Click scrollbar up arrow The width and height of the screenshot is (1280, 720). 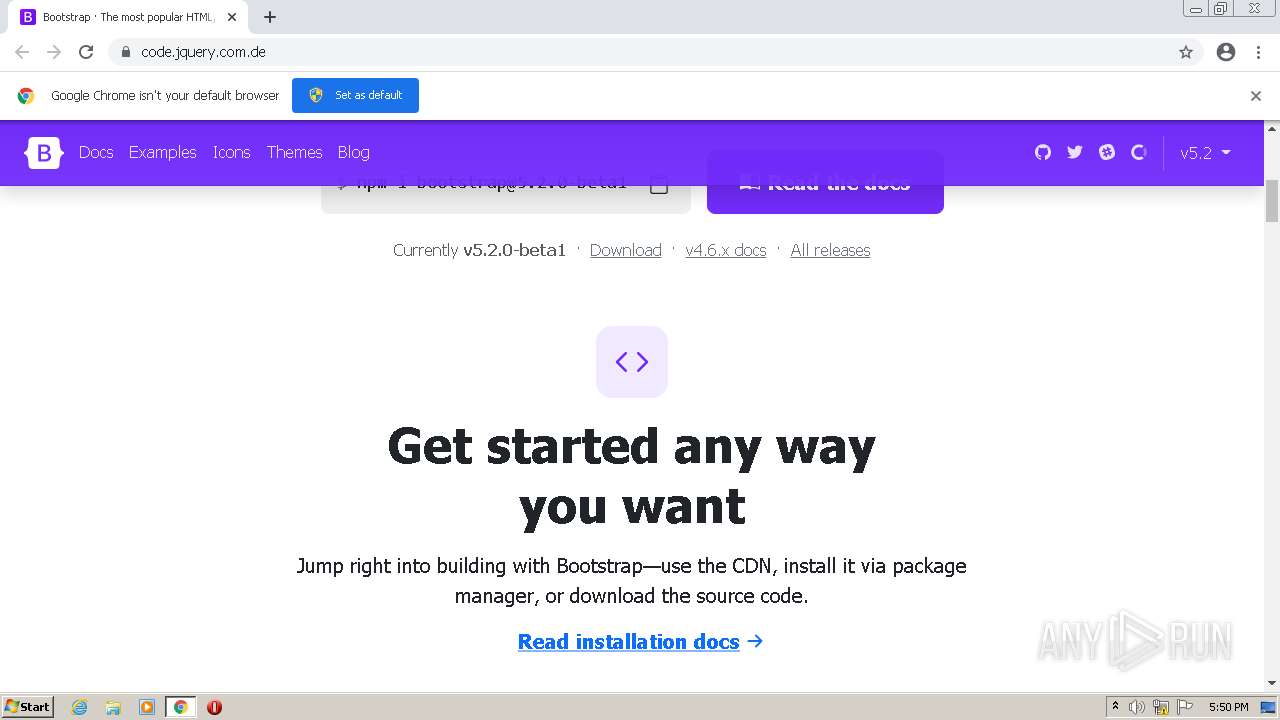[x=1272, y=129]
